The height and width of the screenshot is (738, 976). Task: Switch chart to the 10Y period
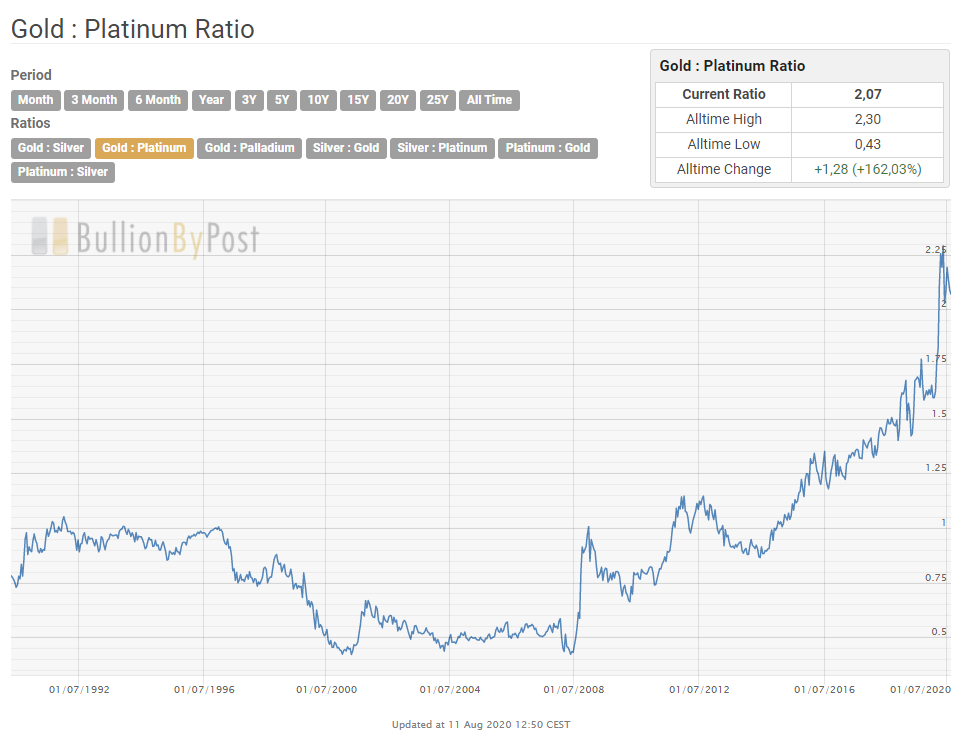[x=317, y=100]
